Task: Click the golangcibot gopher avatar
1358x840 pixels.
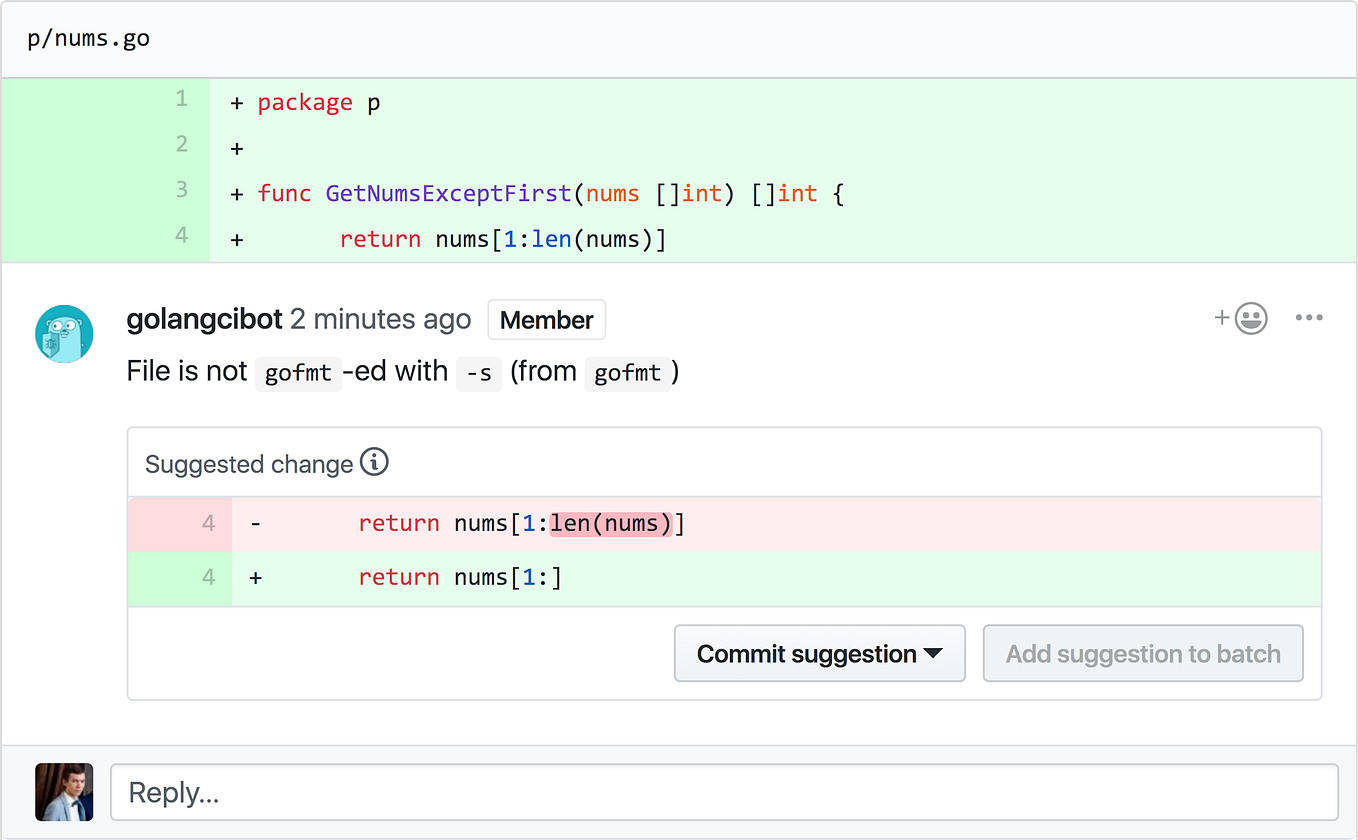Action: pyautogui.click(x=64, y=334)
